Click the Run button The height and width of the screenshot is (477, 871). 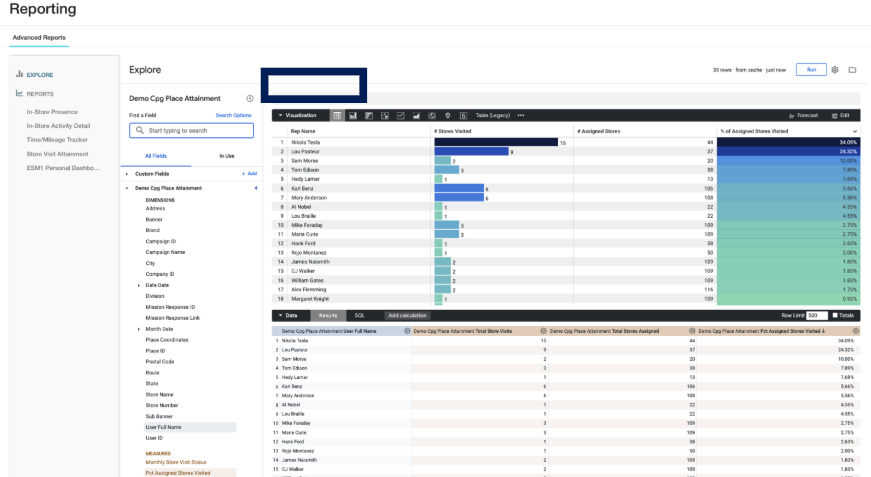click(811, 70)
